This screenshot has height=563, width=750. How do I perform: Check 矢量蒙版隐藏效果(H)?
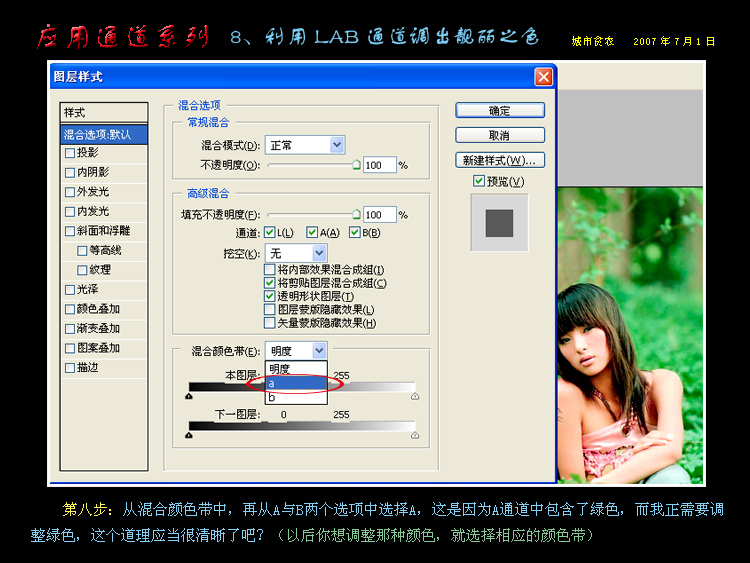(x=269, y=323)
